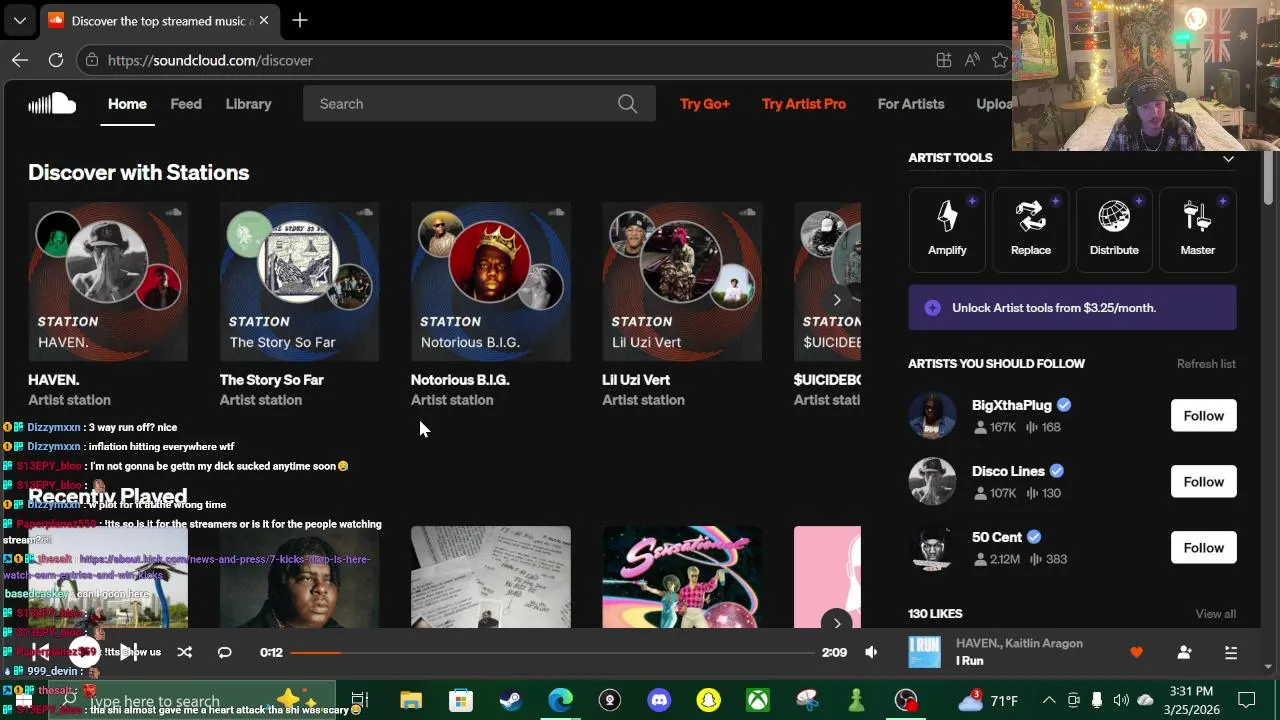Open the BigXthaPlug profile avatar

pyautogui.click(x=932, y=416)
